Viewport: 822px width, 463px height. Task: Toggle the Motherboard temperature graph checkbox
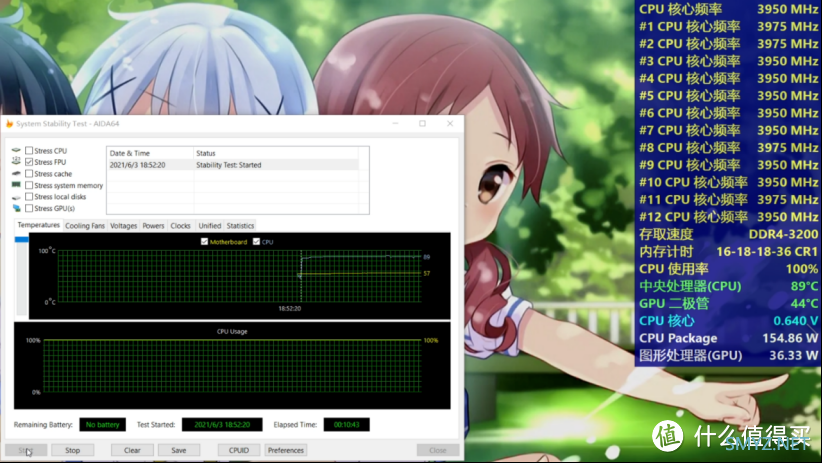coord(205,242)
